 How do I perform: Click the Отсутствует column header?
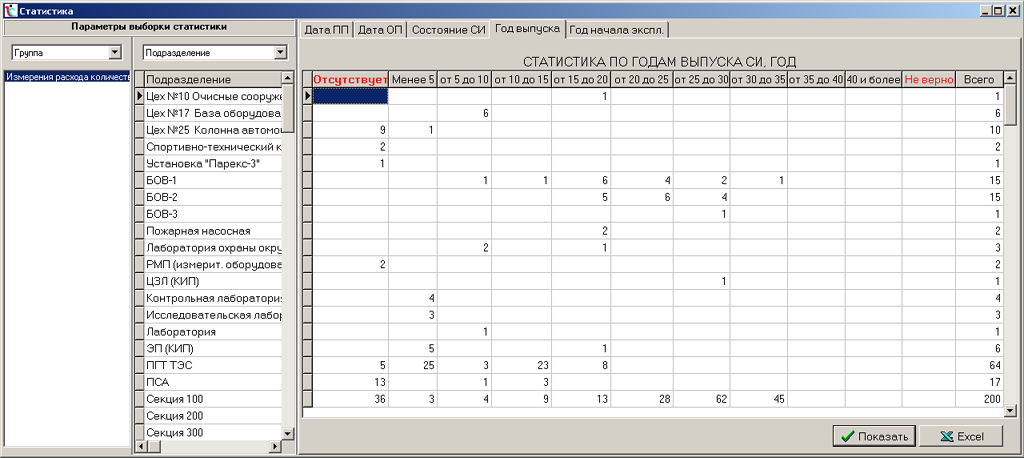[x=350, y=79]
